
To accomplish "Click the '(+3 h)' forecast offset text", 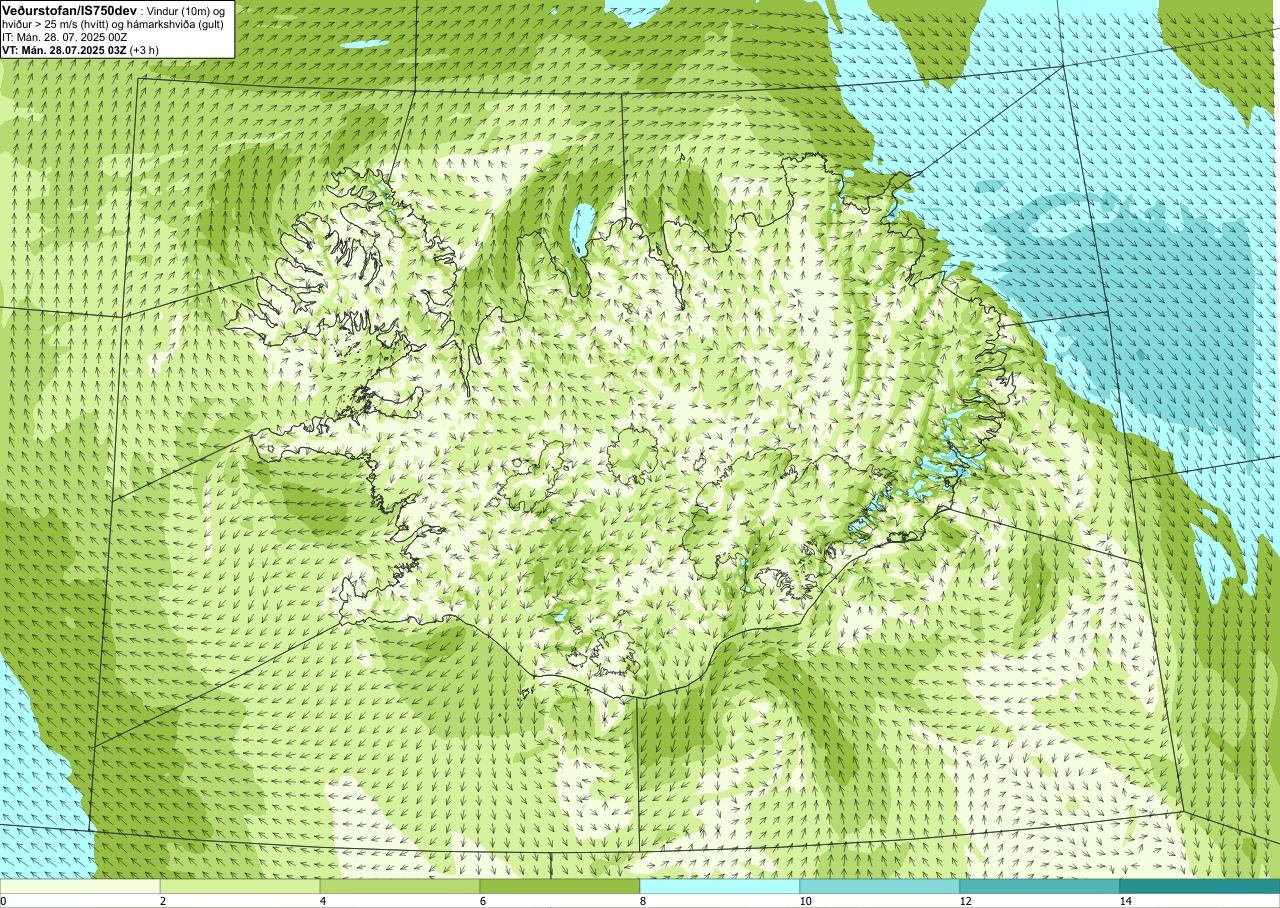I will 144,50.
